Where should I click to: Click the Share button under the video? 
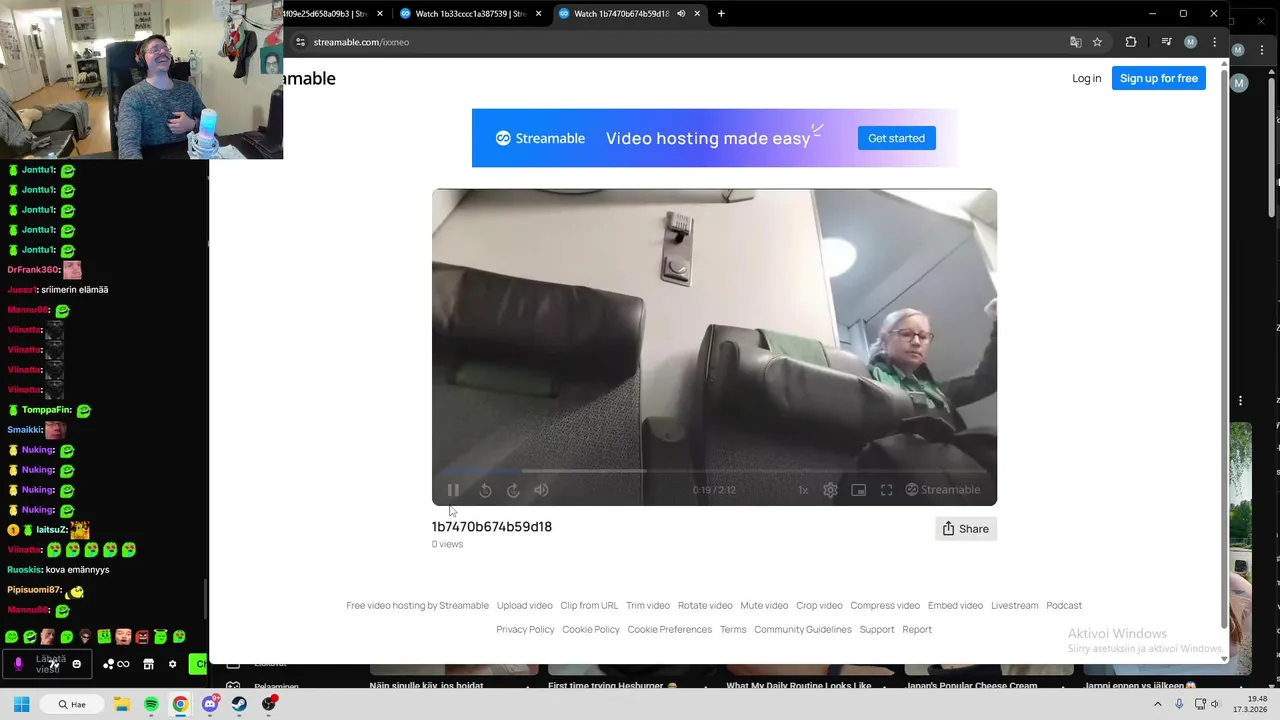click(966, 529)
